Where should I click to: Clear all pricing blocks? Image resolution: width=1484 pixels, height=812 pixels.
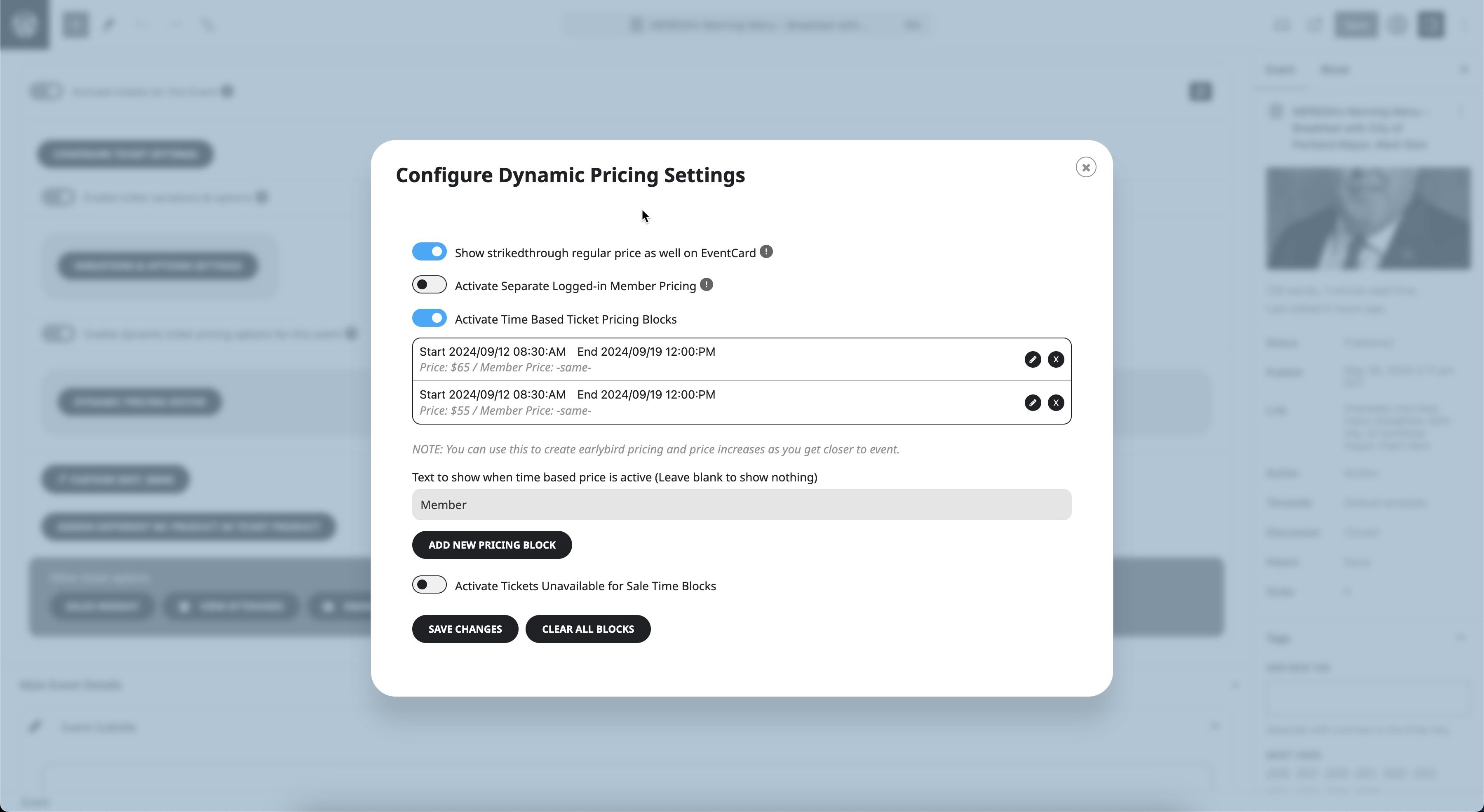coord(587,629)
